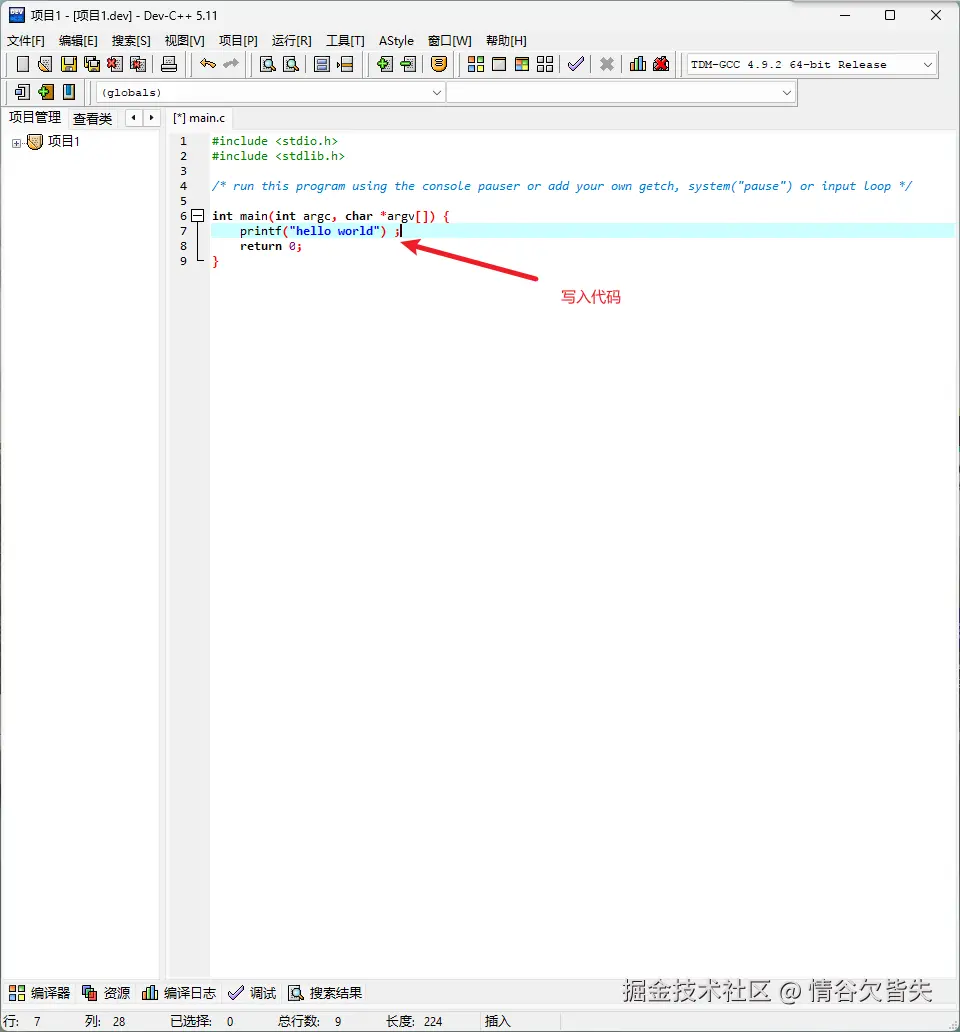Open Project Options with the yellow shield icon
Viewport: 960px width, 1032px height.
439,64
